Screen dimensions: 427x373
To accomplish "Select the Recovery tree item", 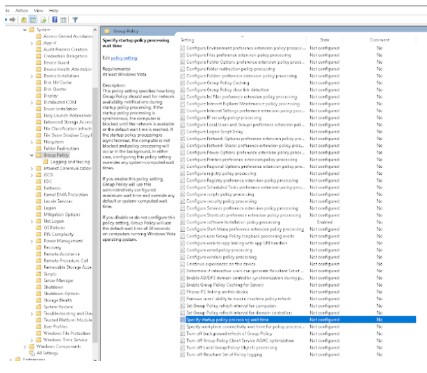I will click(x=53, y=247).
